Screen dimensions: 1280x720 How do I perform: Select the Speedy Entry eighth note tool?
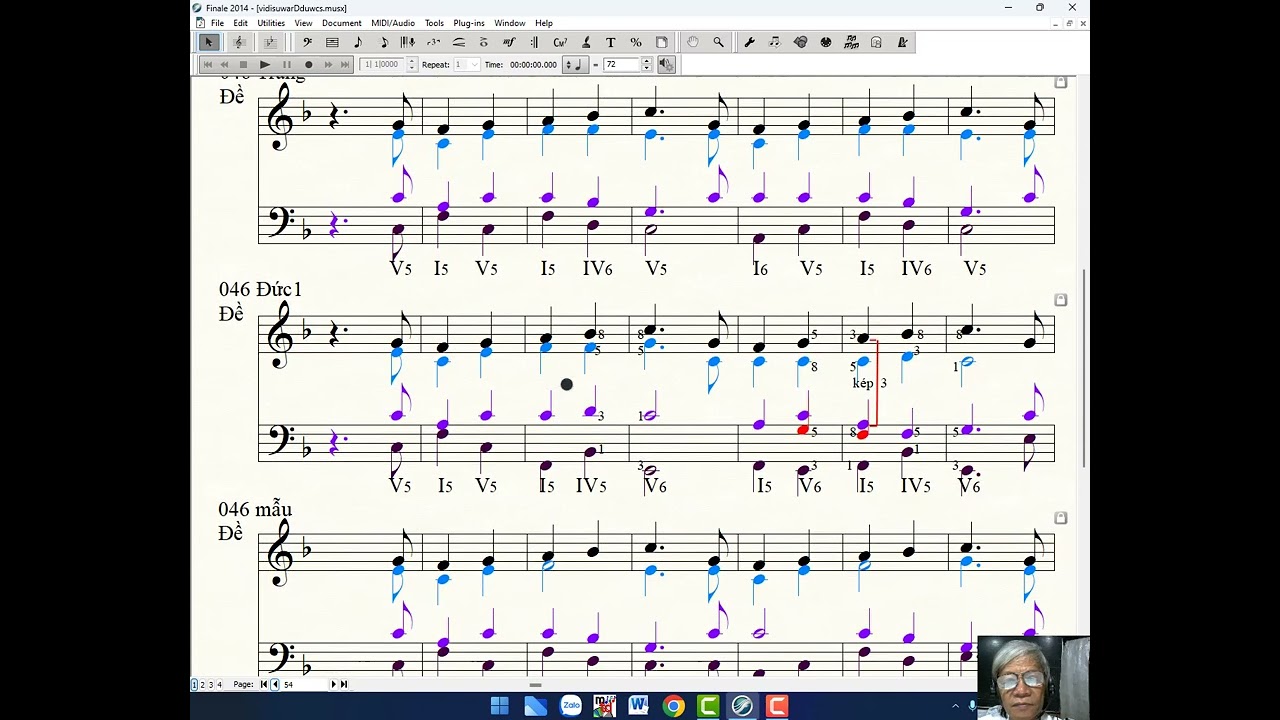(385, 42)
